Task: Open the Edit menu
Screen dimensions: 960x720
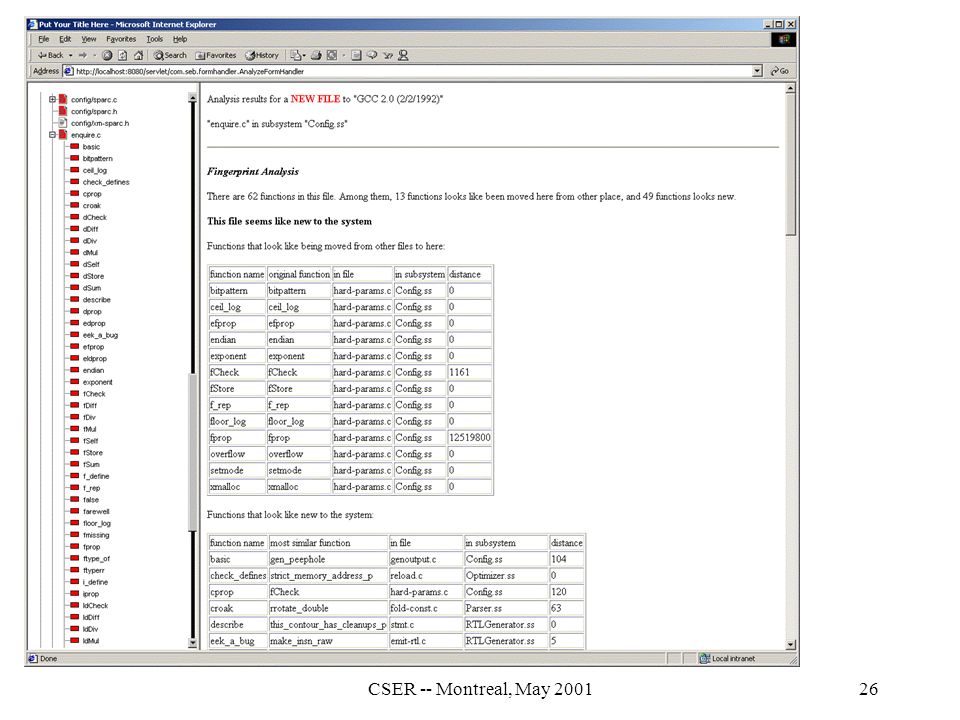Action: click(x=65, y=39)
